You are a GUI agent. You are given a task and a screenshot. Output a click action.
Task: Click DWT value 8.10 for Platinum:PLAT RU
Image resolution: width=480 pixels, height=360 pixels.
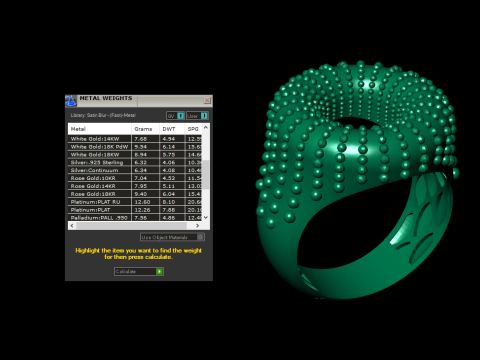tap(169, 202)
